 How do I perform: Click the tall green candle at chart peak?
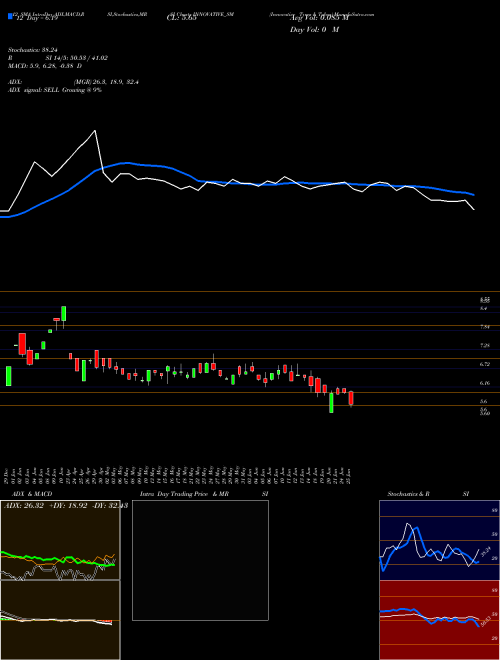click(x=64, y=314)
